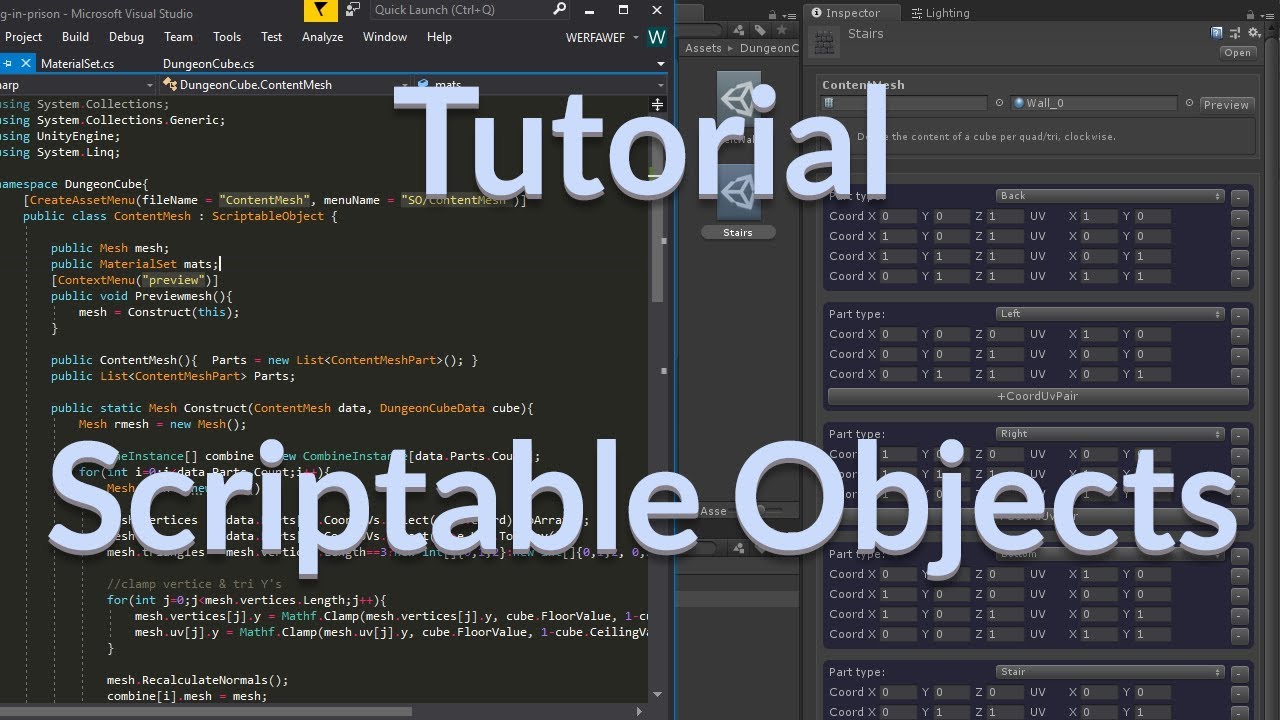Open the Right part type dropdown
Image resolution: width=1280 pixels, height=720 pixels.
point(1110,434)
